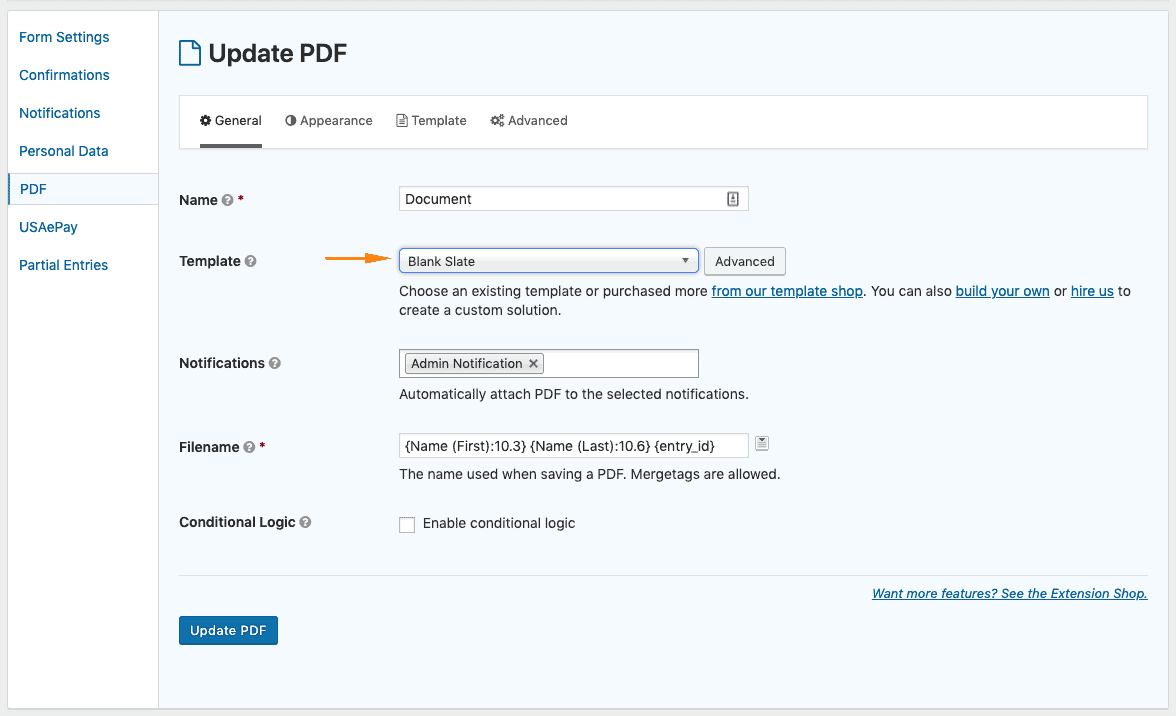Click the help icon beside Filename label
1176x716 pixels.
click(x=249, y=447)
